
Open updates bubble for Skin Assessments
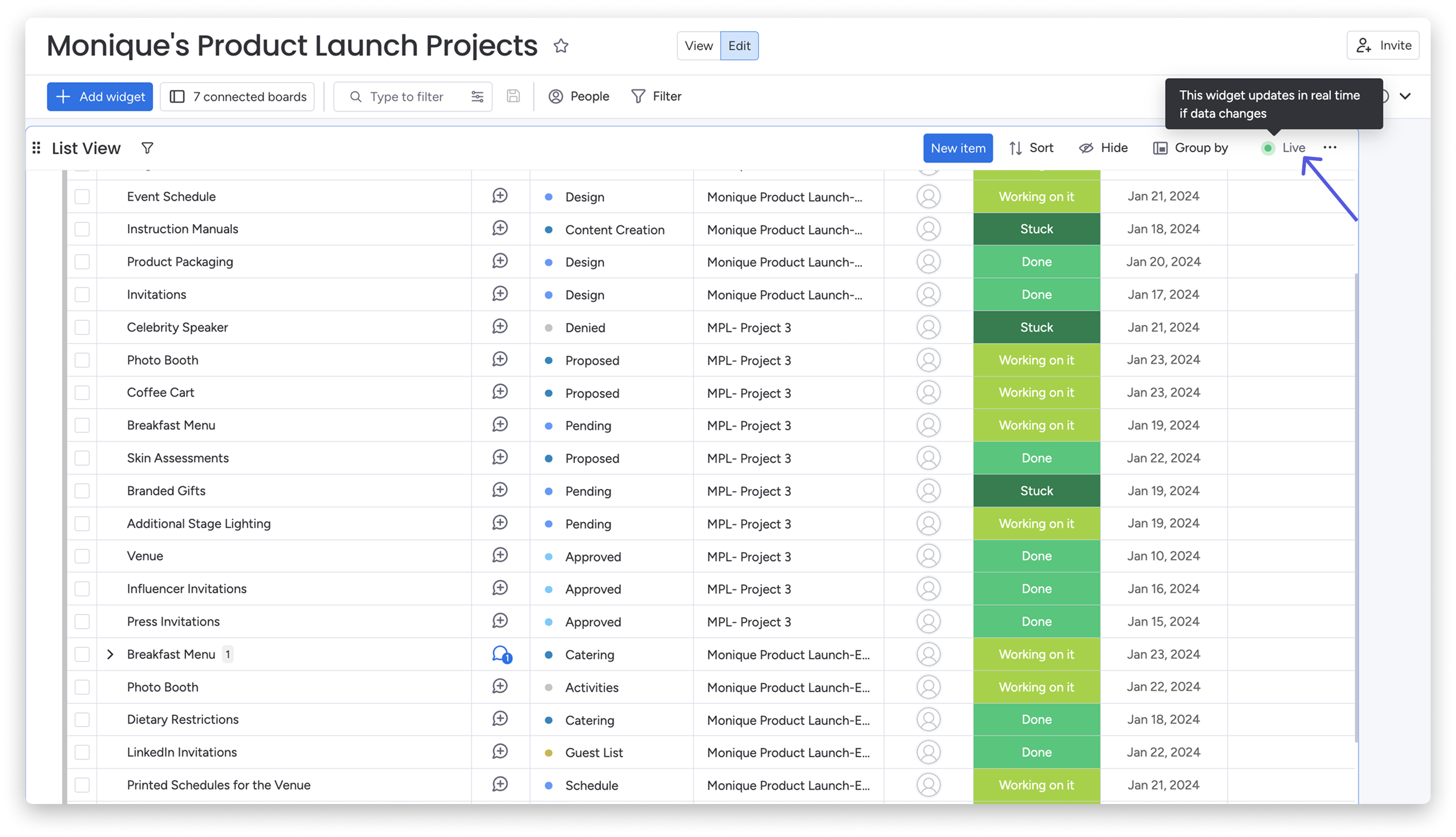coord(500,458)
